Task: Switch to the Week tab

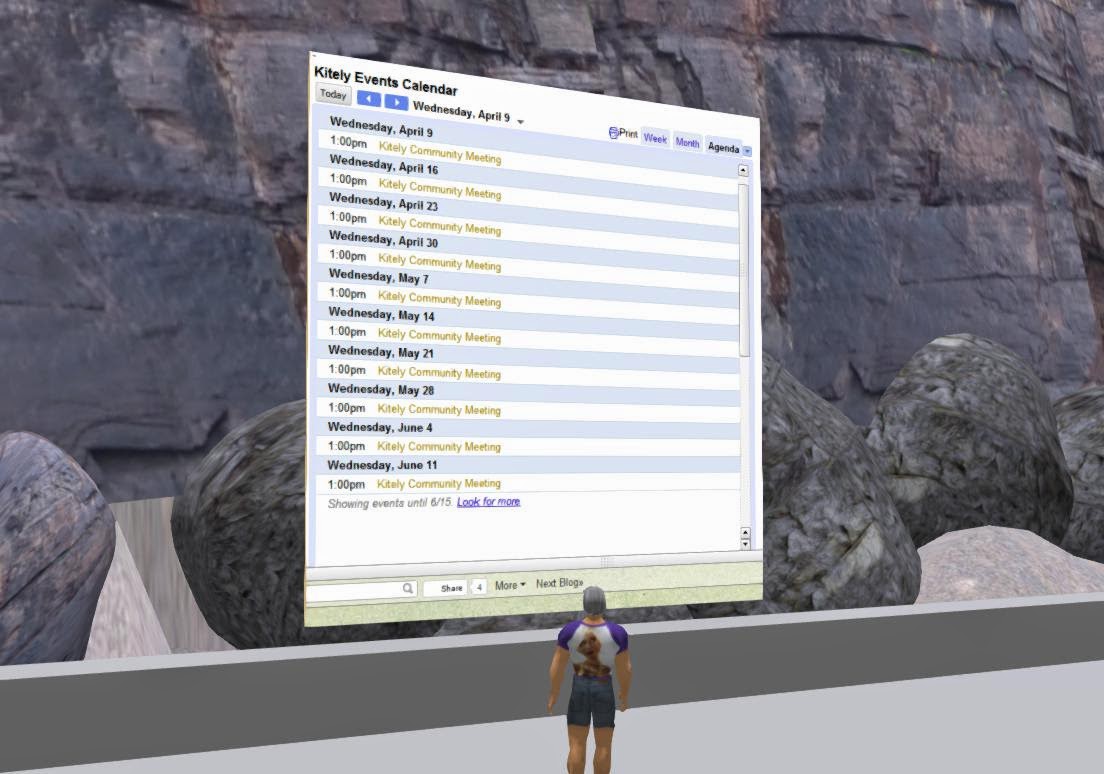Action: [655, 139]
